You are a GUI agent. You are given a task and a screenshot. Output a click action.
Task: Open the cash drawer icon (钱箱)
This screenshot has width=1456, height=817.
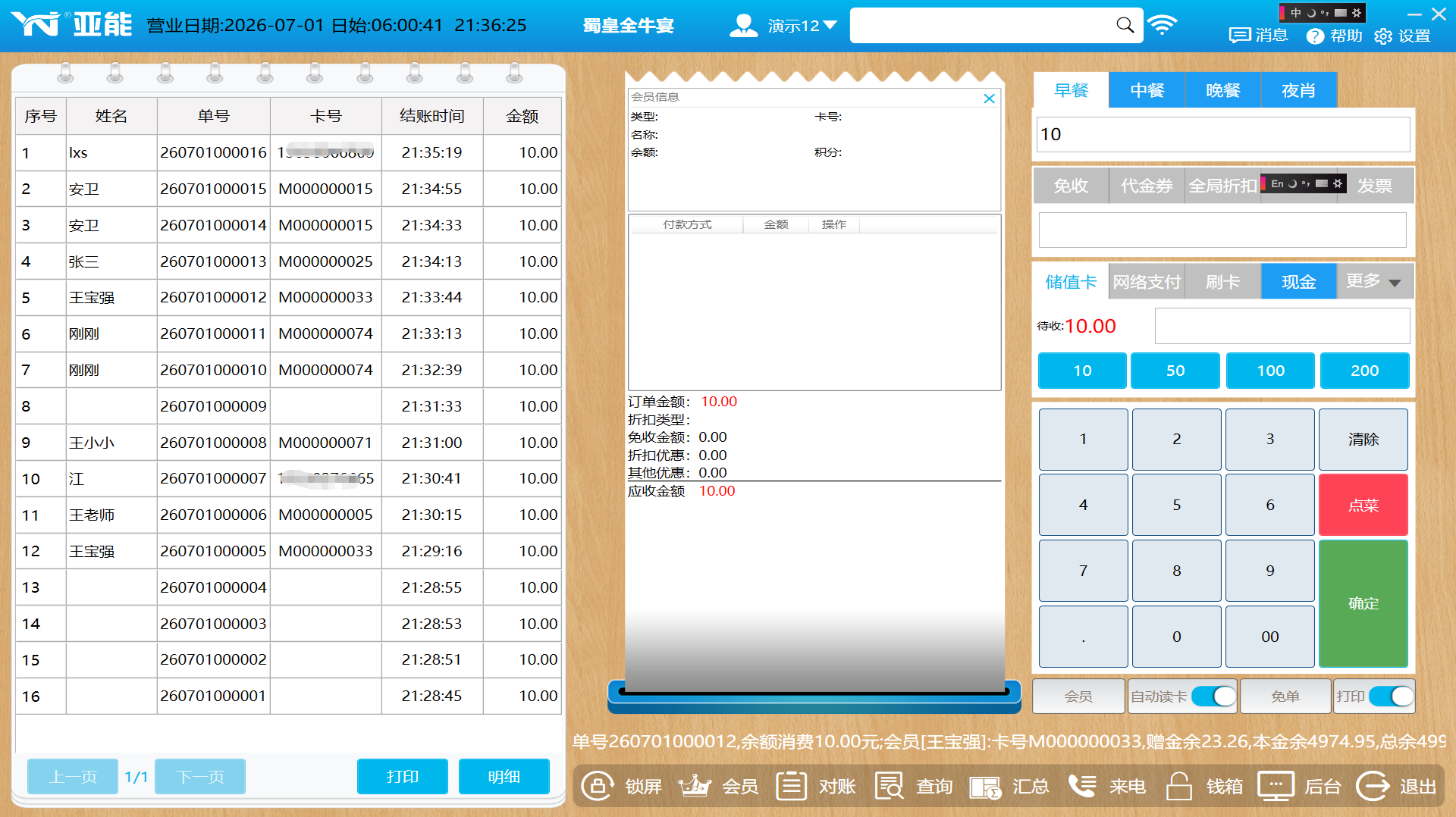1179,786
